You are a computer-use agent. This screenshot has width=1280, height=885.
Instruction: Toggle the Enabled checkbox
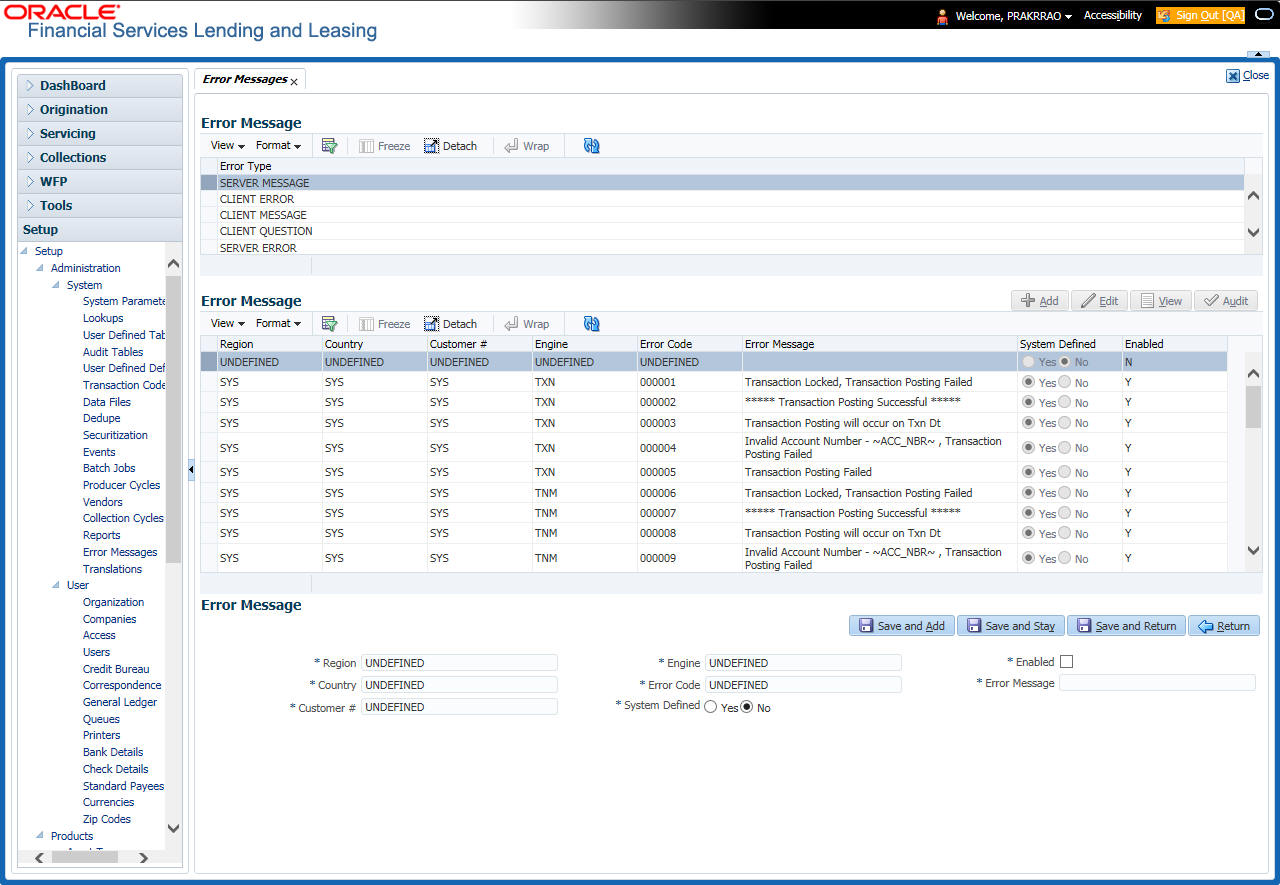(x=1066, y=661)
